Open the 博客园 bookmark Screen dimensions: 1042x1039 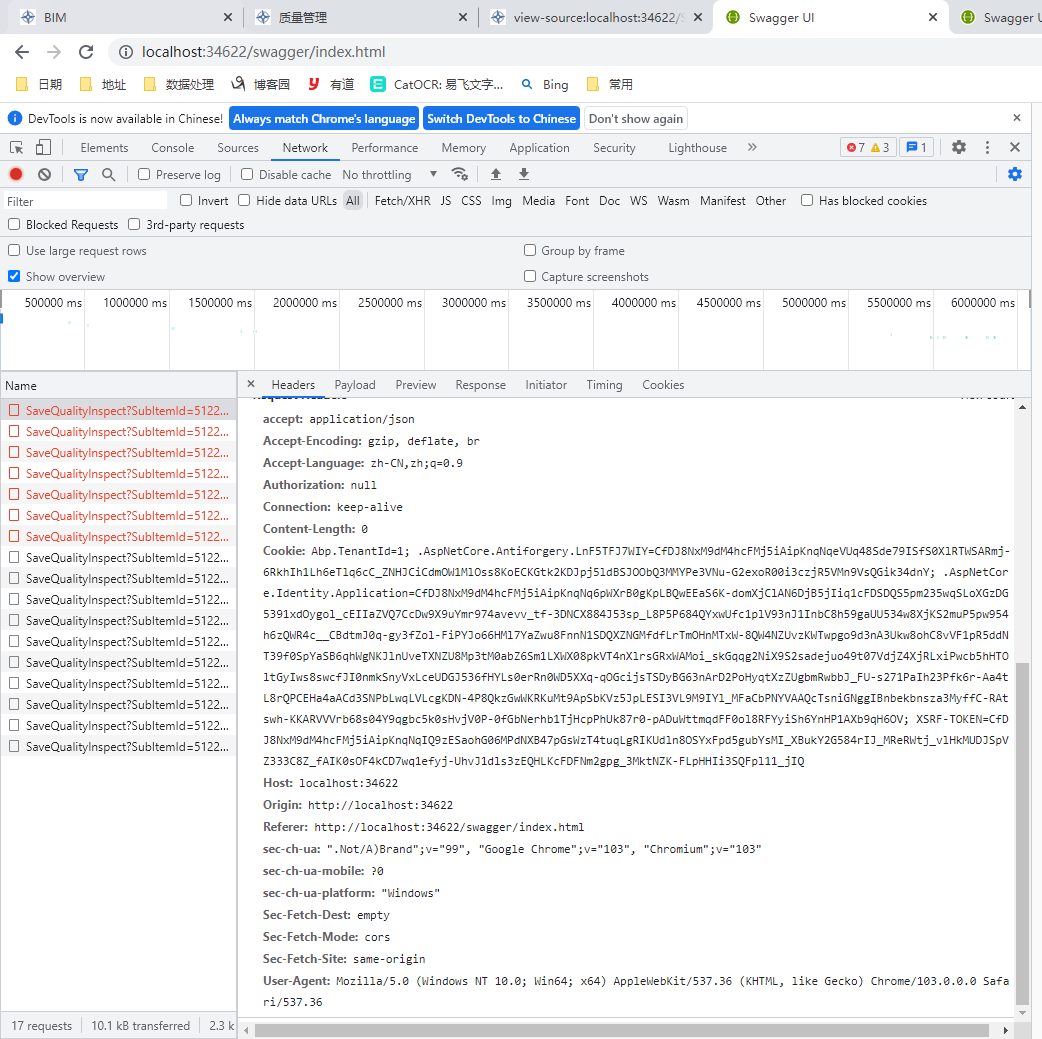(x=260, y=84)
